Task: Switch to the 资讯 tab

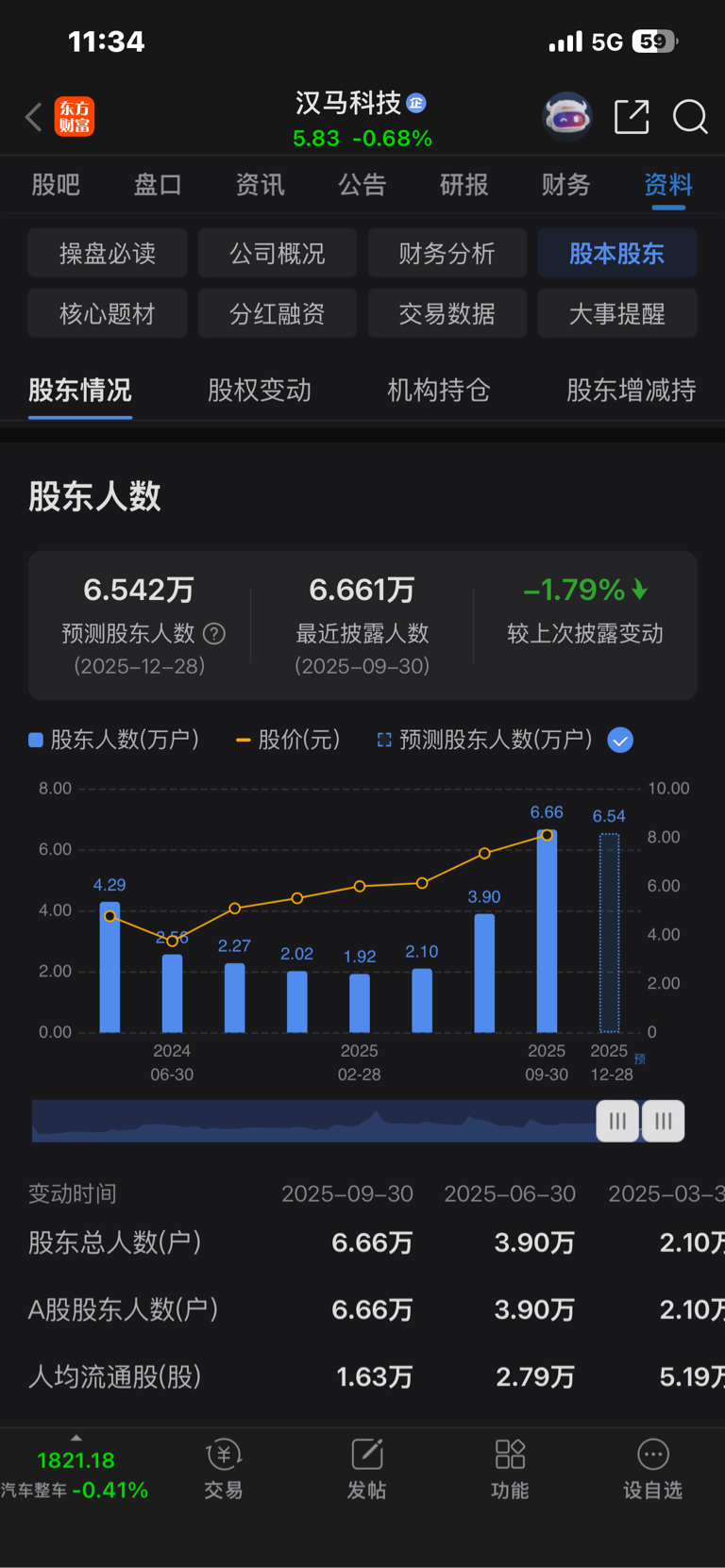Action: point(260,185)
